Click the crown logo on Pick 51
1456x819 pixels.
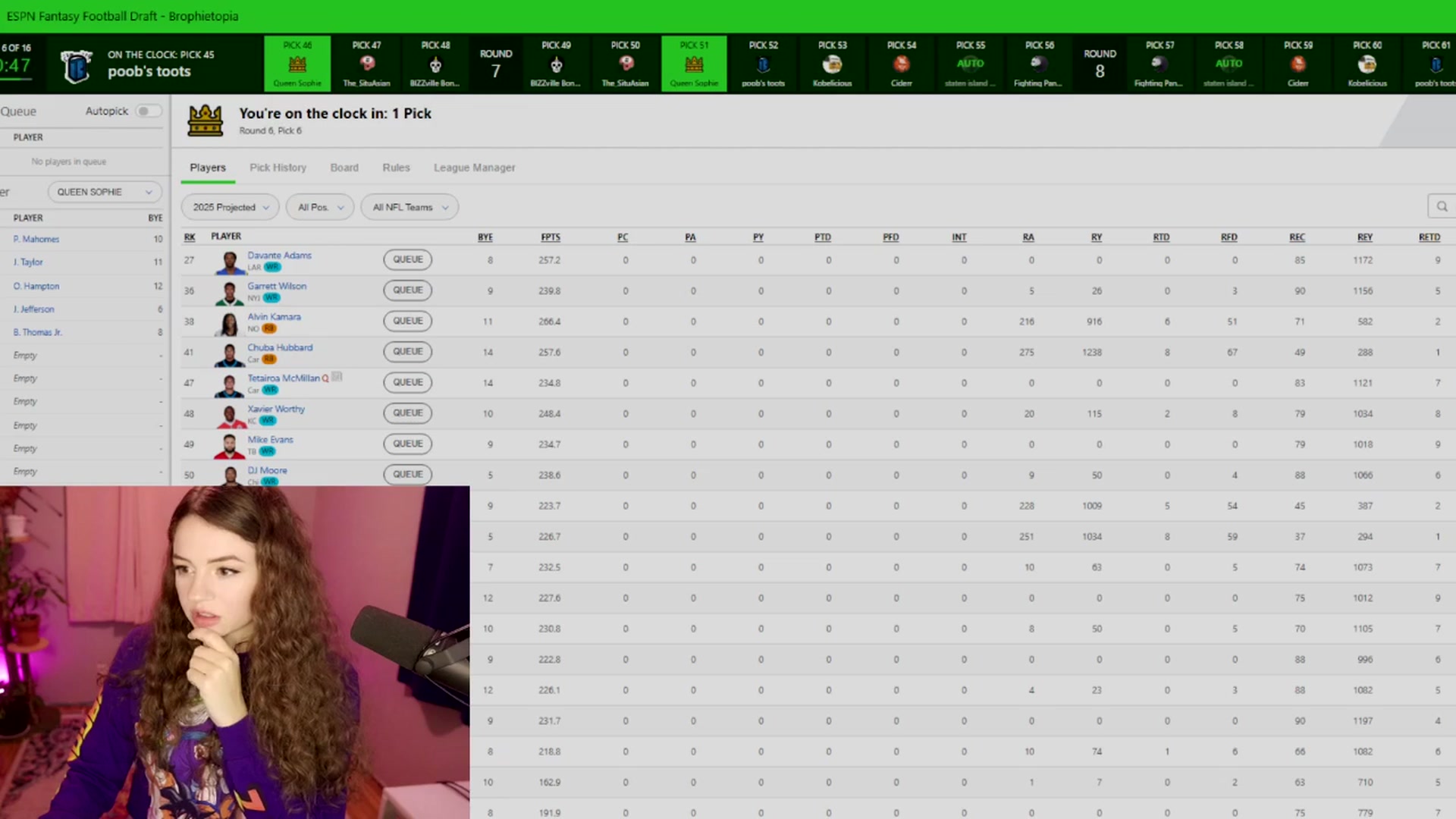point(694,64)
